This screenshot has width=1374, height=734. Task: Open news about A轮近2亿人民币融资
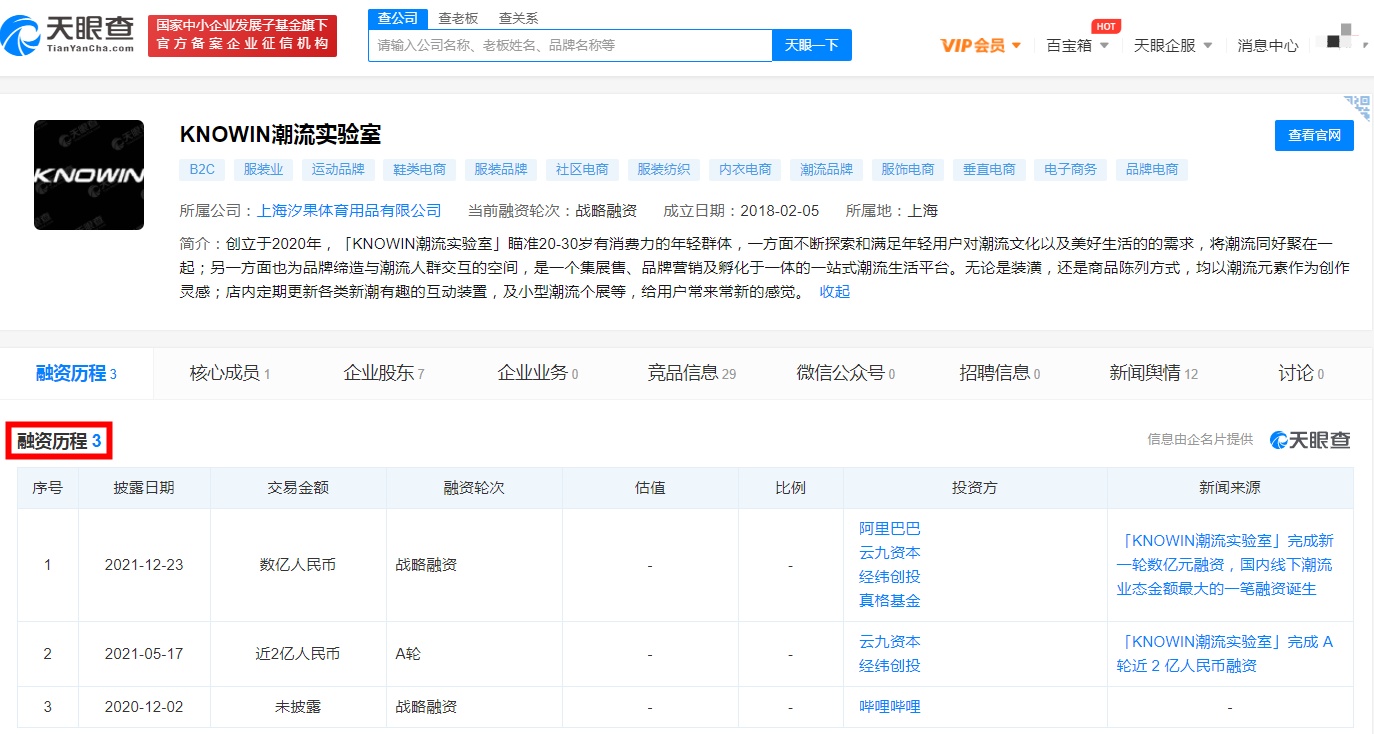point(1225,654)
